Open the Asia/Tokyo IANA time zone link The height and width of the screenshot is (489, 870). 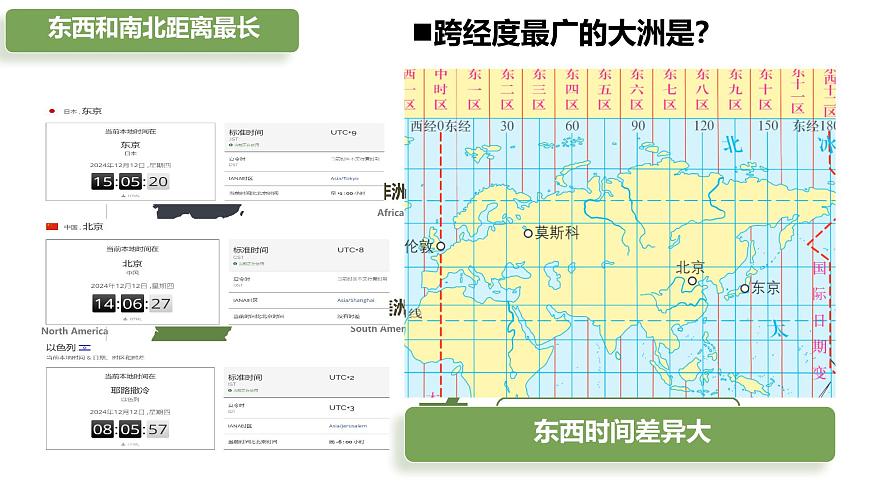point(345,179)
